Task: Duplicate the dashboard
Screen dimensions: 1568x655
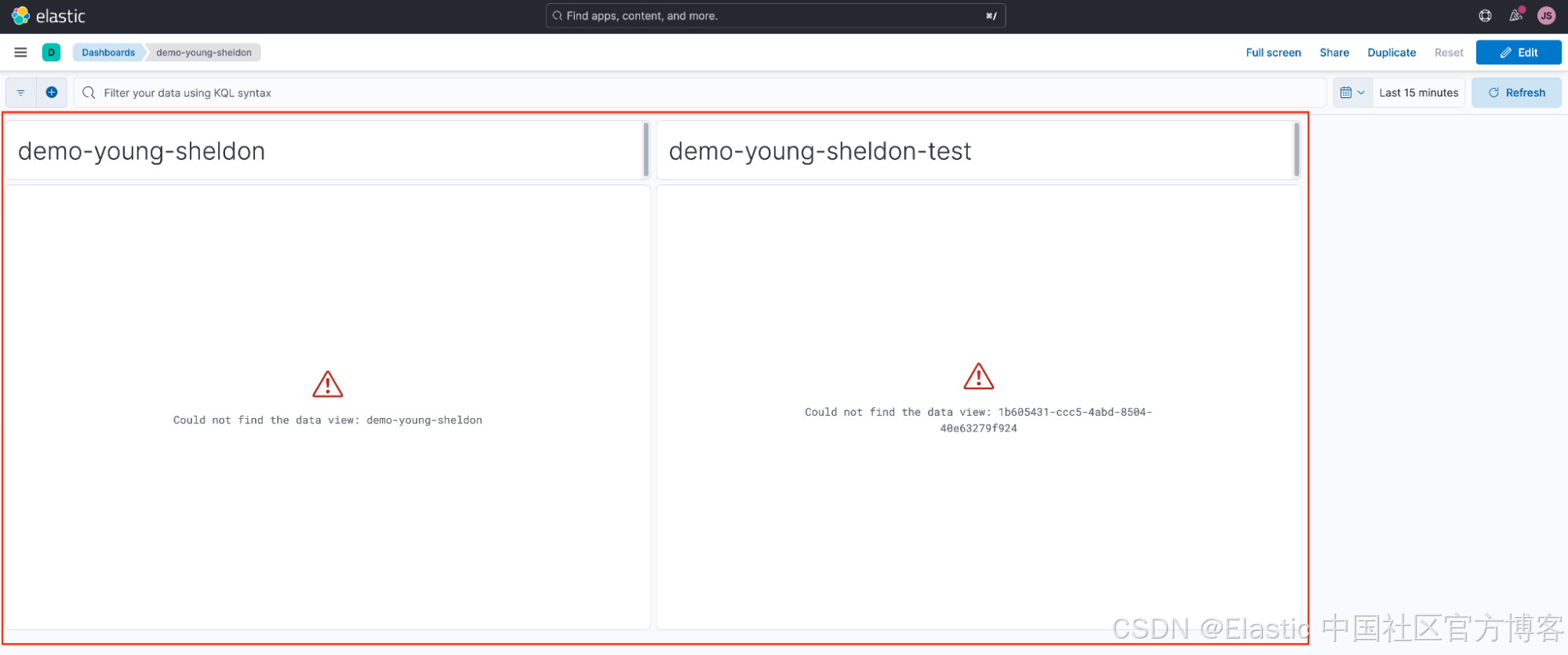Action: click(x=1392, y=53)
